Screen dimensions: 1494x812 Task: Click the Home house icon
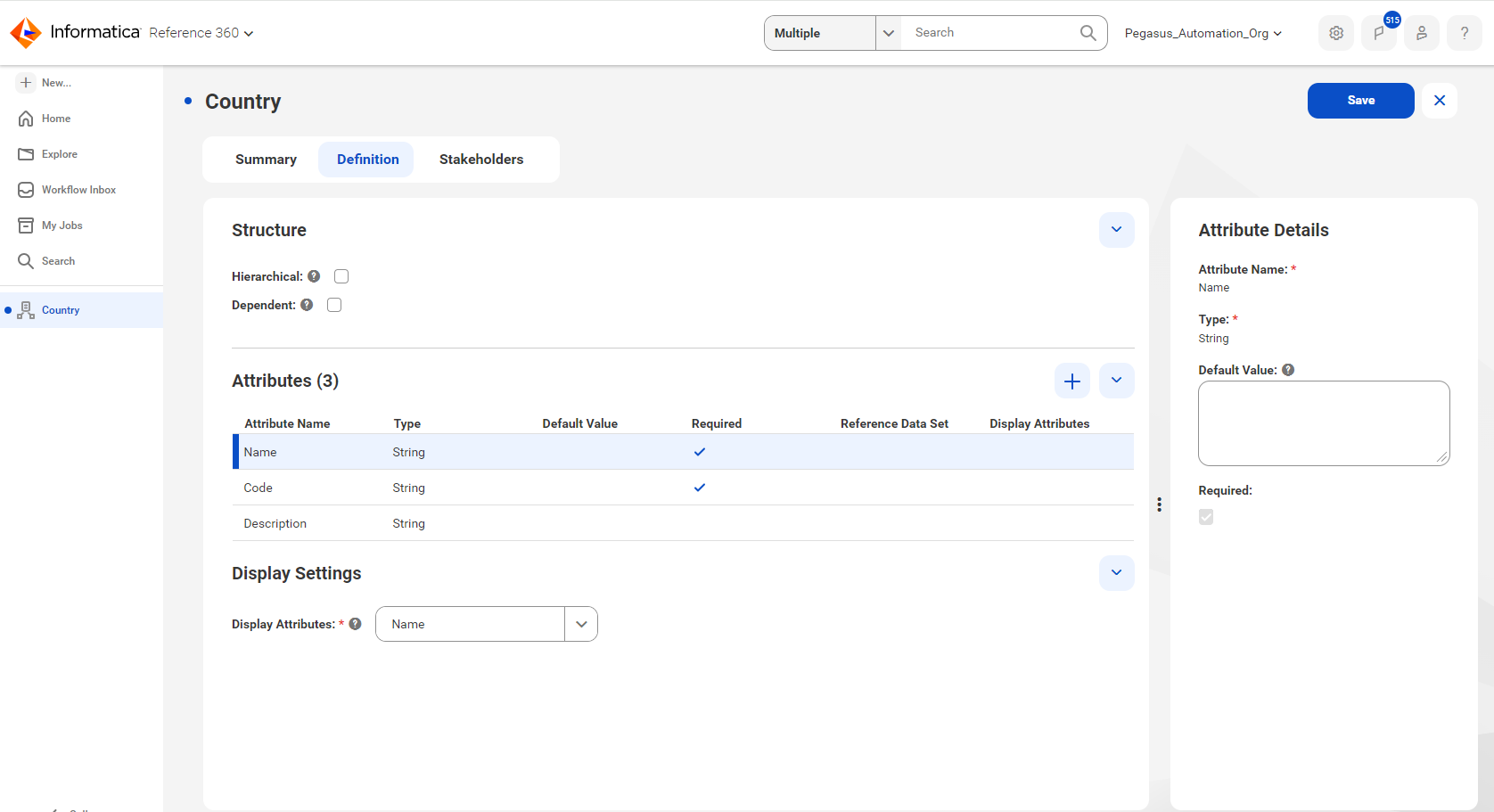tap(26, 119)
